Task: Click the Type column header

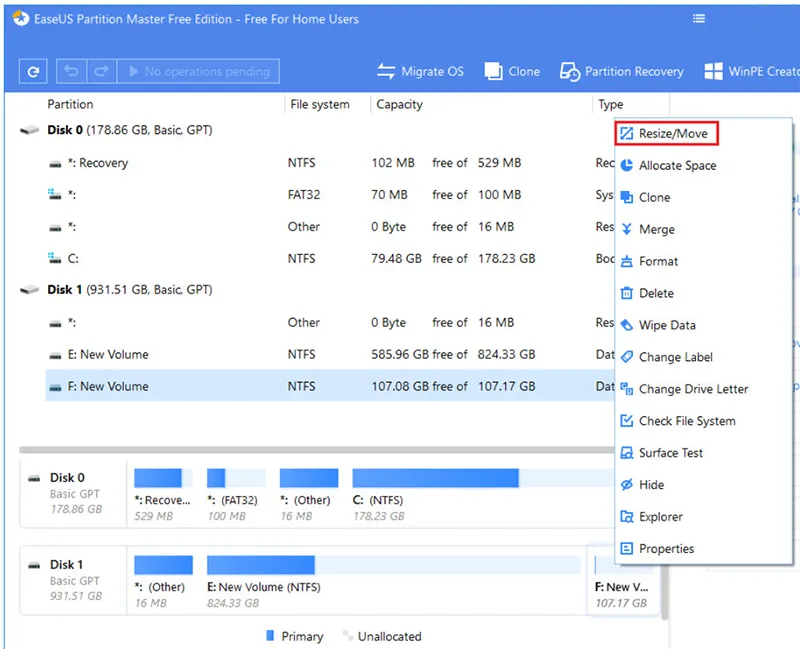Action: pyautogui.click(x=611, y=105)
